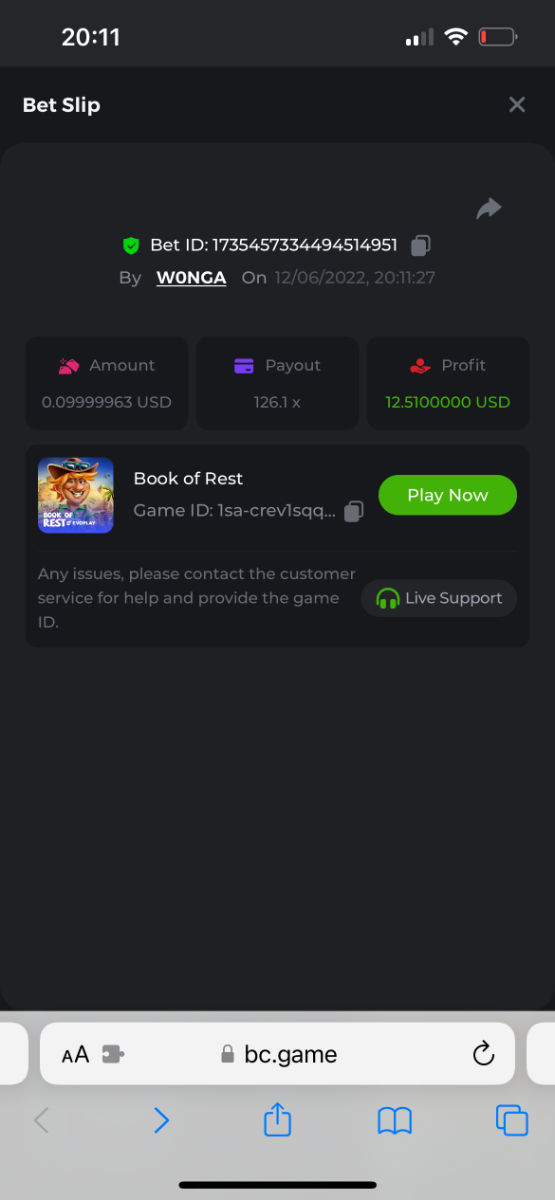Viewport: 555px width, 1200px height.
Task: Copy the Game ID value
Action: click(353, 511)
